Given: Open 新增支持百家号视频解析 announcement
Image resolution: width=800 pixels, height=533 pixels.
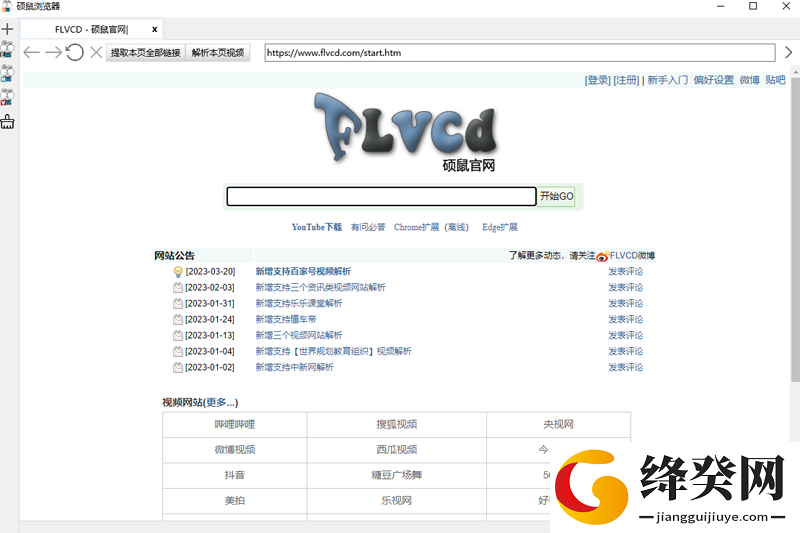Looking at the screenshot, I should tap(303, 271).
